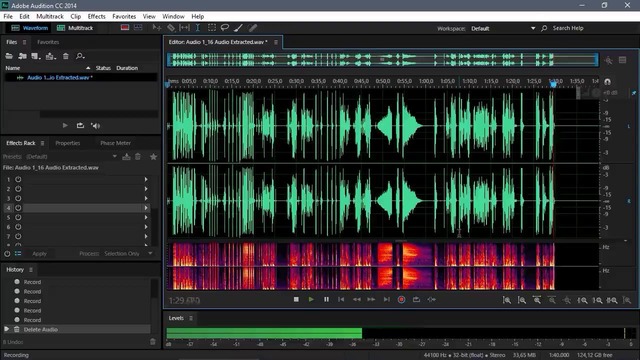Click the blue playhead marker on timeline

(553, 84)
